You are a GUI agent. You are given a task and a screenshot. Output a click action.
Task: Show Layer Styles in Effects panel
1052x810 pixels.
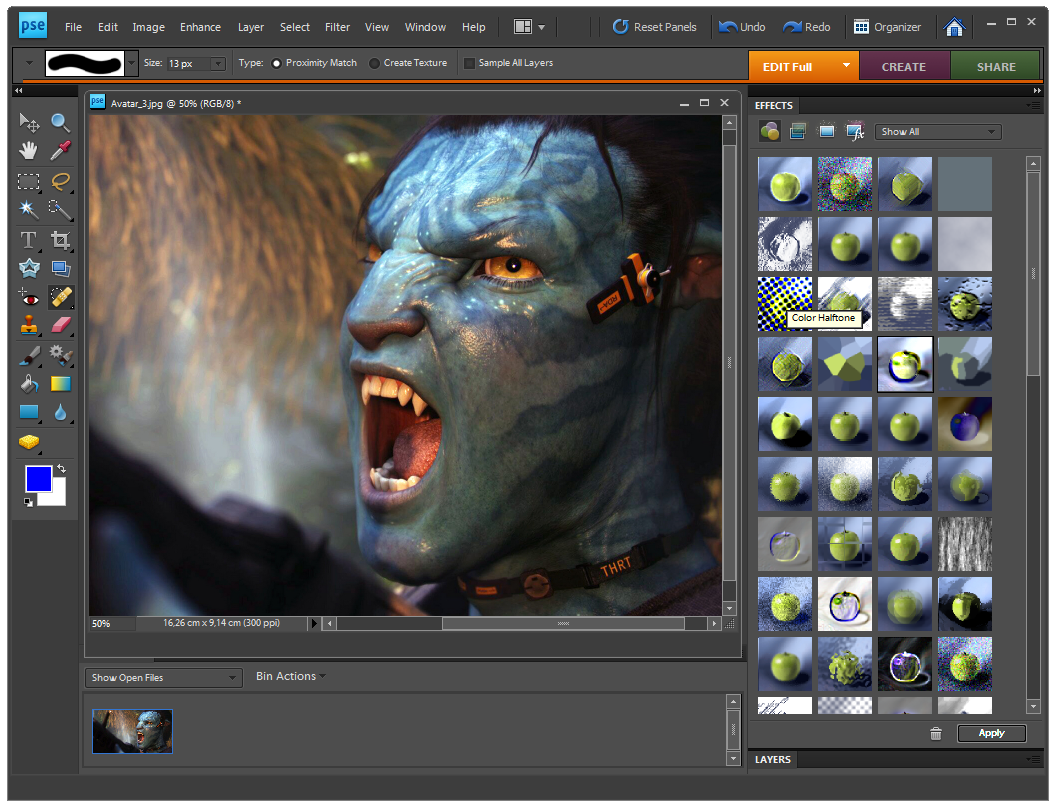tap(798, 132)
